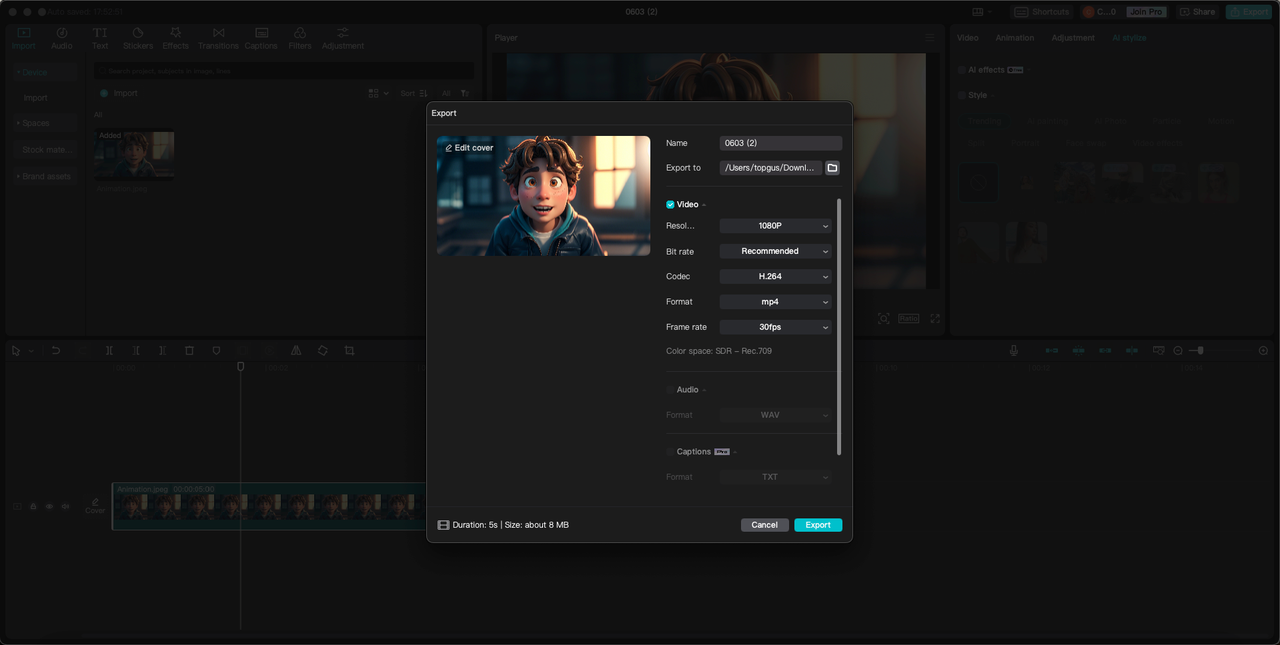Click the Share button in the title bar
This screenshot has width=1280, height=645.
coord(1198,12)
